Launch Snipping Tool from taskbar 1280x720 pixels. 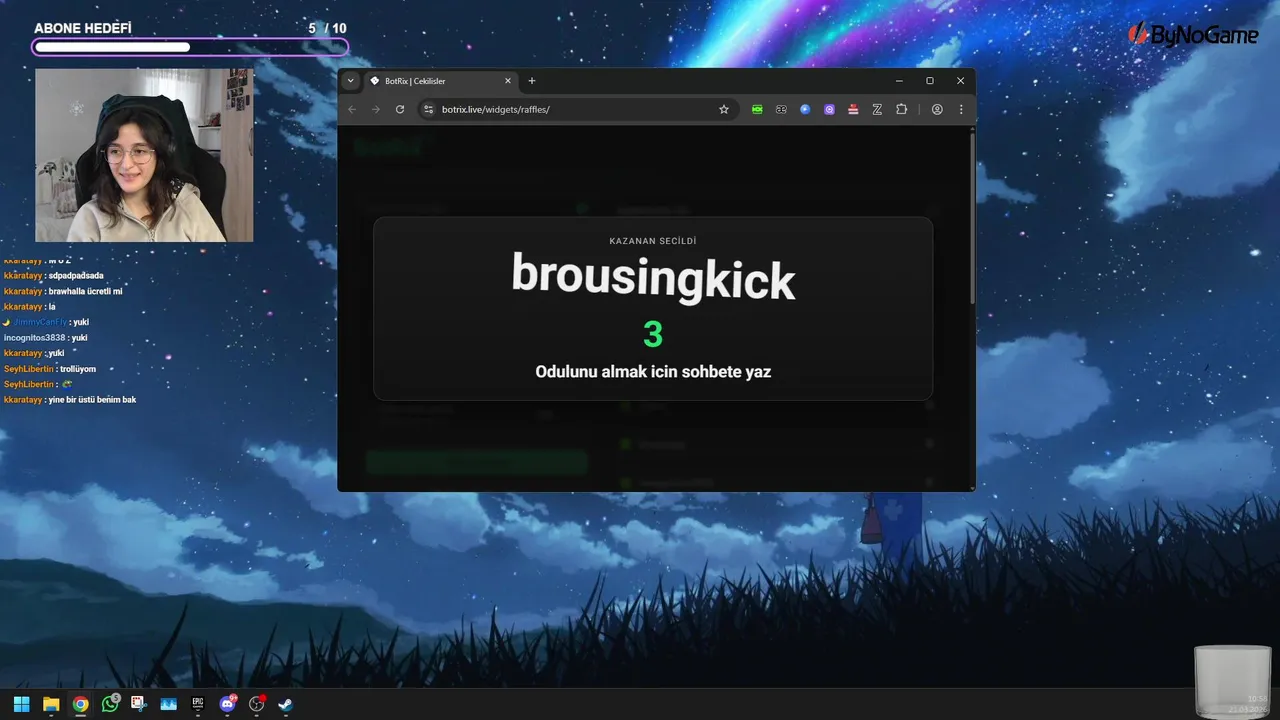pyautogui.click(x=138, y=704)
